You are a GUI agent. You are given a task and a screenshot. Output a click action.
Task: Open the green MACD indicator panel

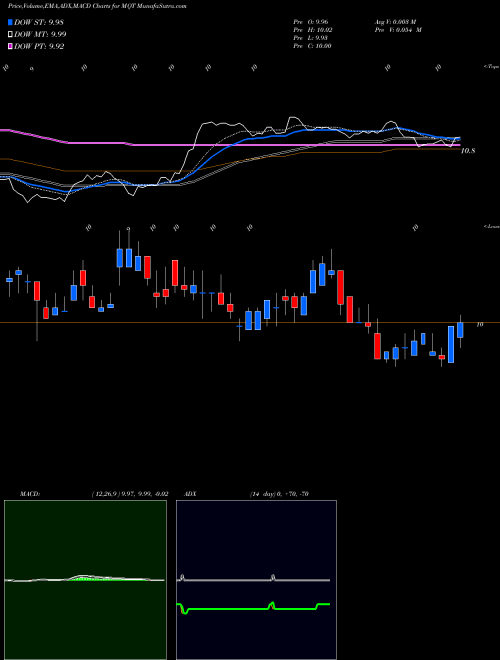(85, 580)
